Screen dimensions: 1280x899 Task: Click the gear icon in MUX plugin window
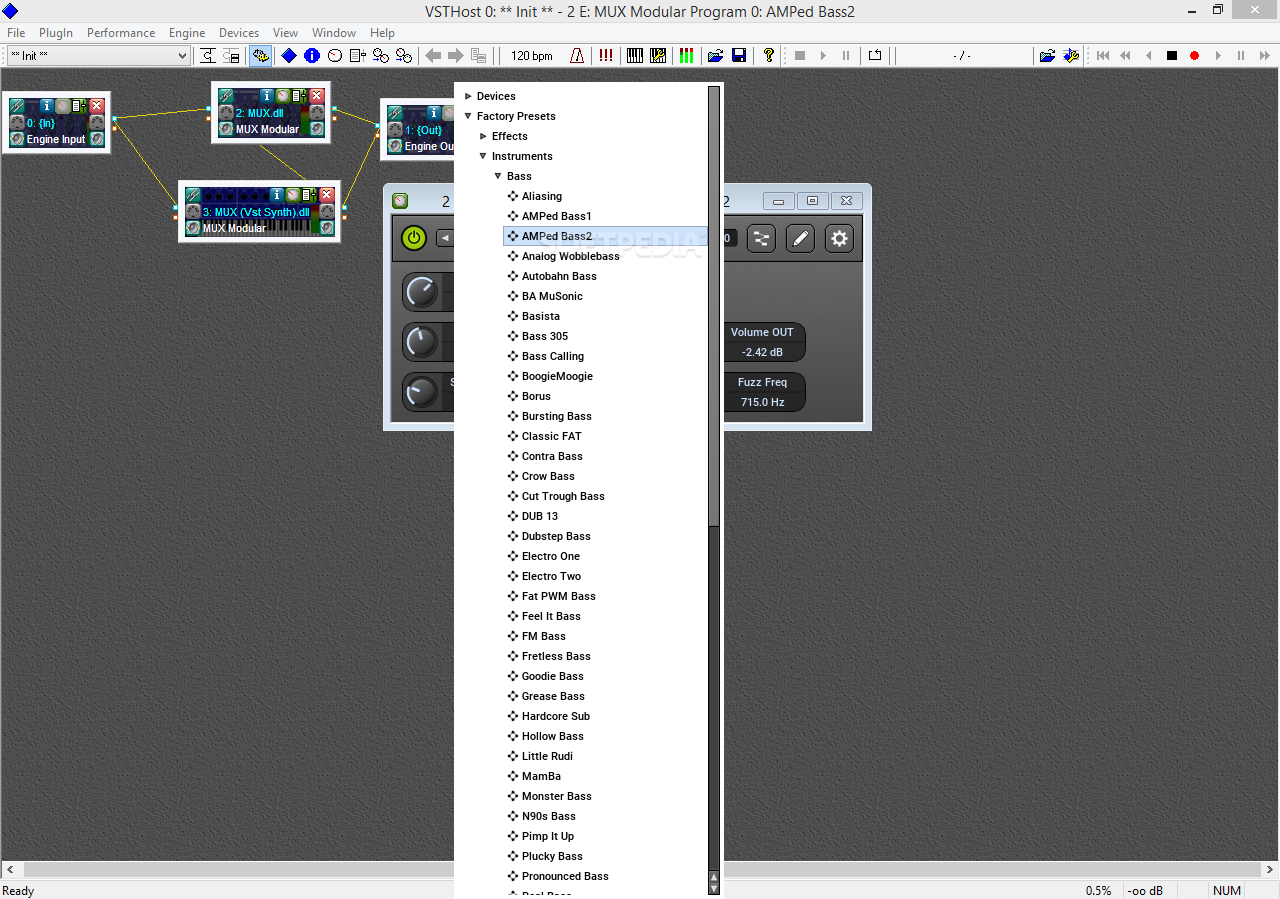[x=839, y=238]
